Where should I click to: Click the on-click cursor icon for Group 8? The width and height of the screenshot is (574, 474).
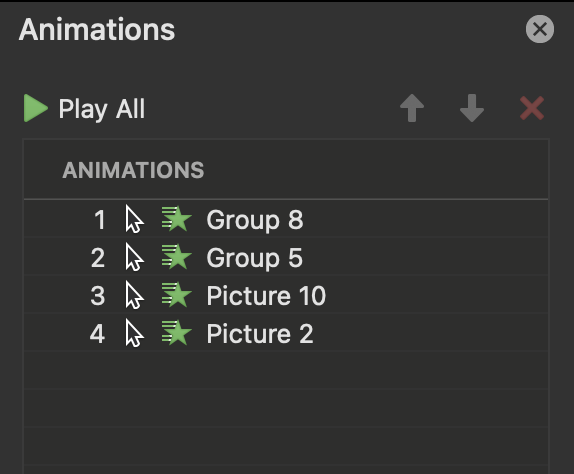[134, 219]
